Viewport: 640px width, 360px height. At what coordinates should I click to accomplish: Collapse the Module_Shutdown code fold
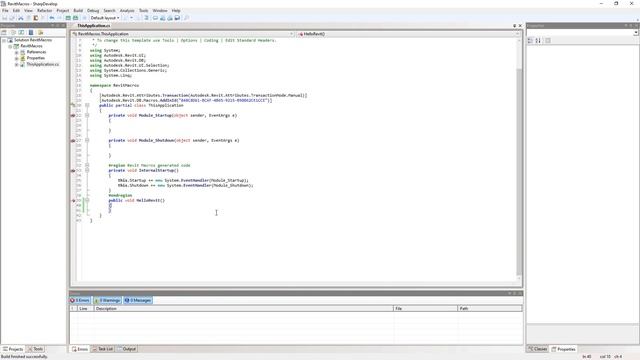87,140
